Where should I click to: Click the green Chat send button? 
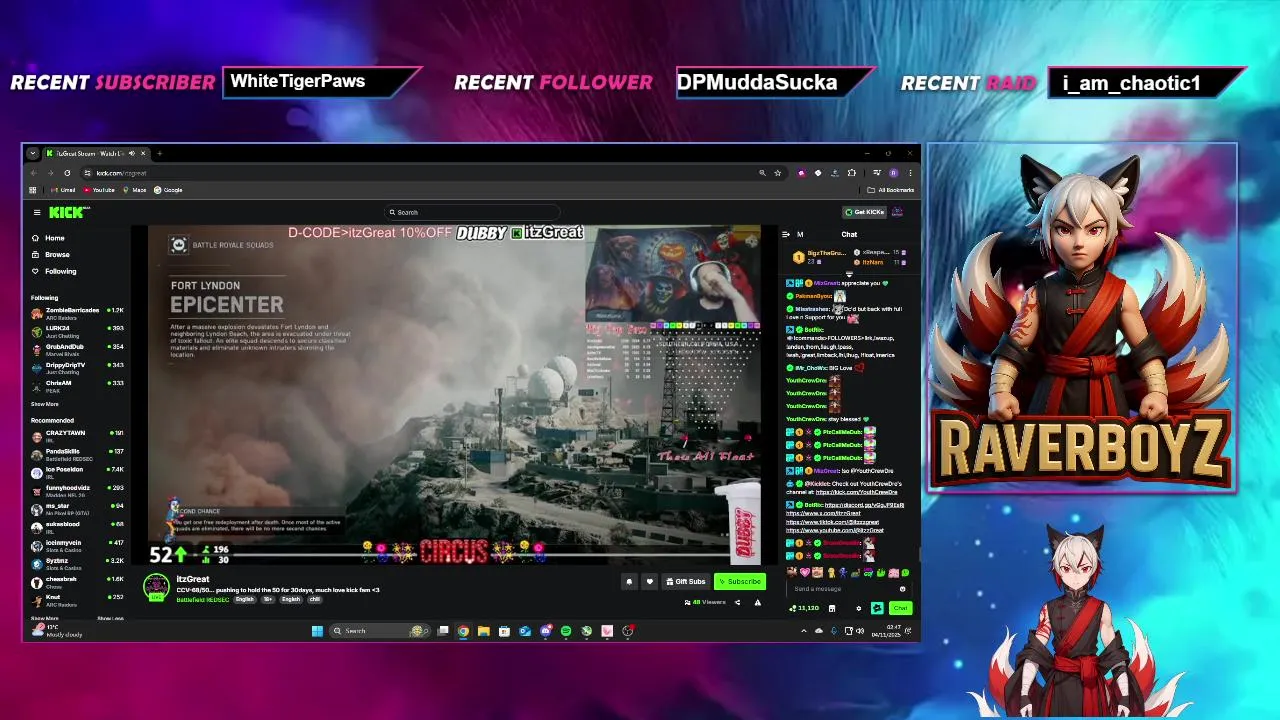point(900,608)
